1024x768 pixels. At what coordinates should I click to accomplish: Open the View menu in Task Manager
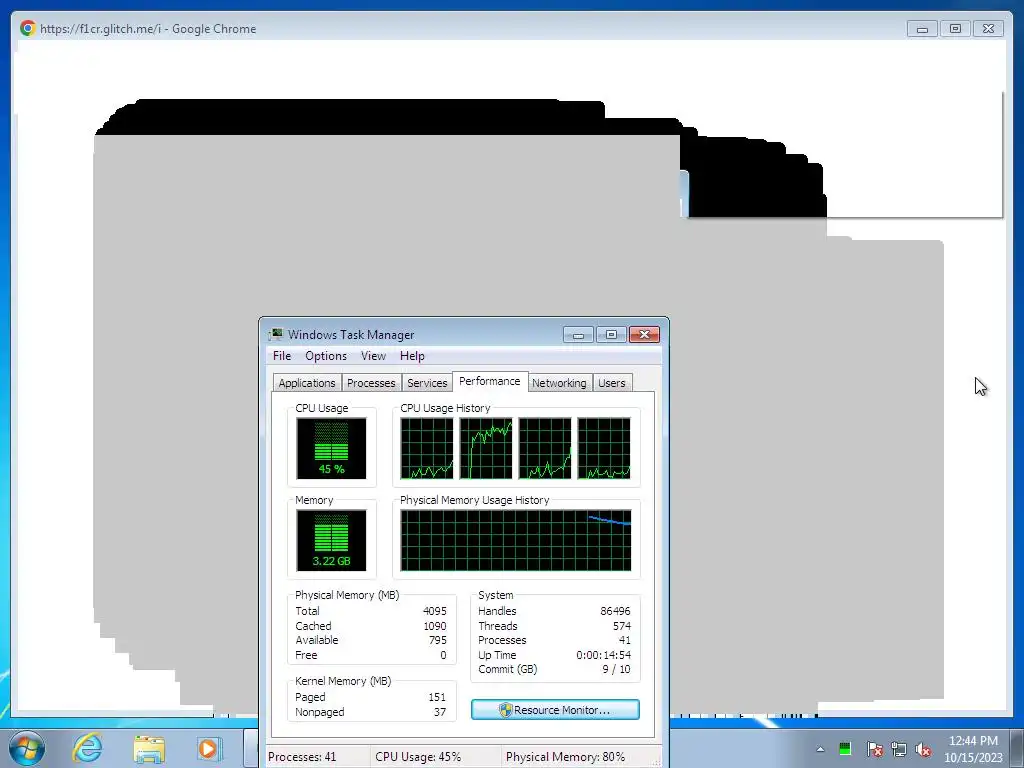click(x=373, y=356)
